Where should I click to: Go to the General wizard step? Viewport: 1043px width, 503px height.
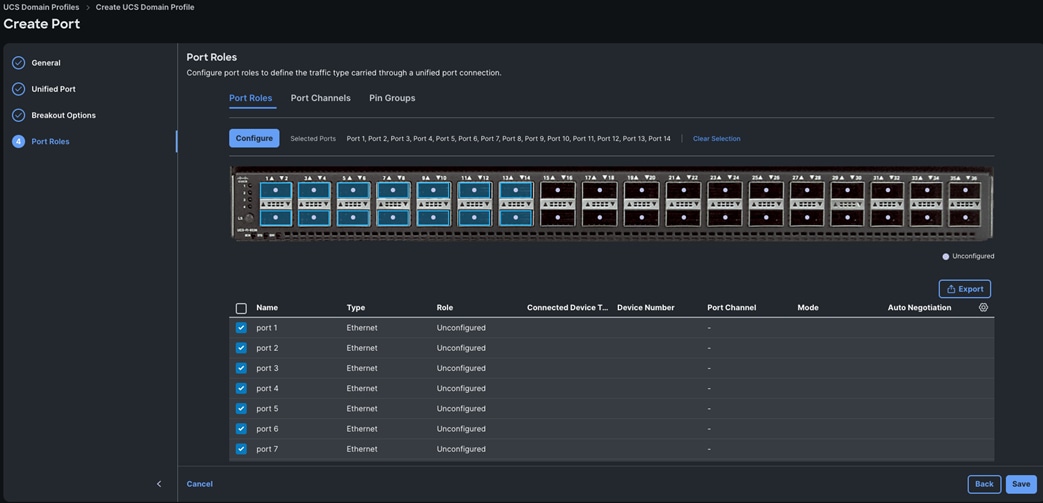46,63
